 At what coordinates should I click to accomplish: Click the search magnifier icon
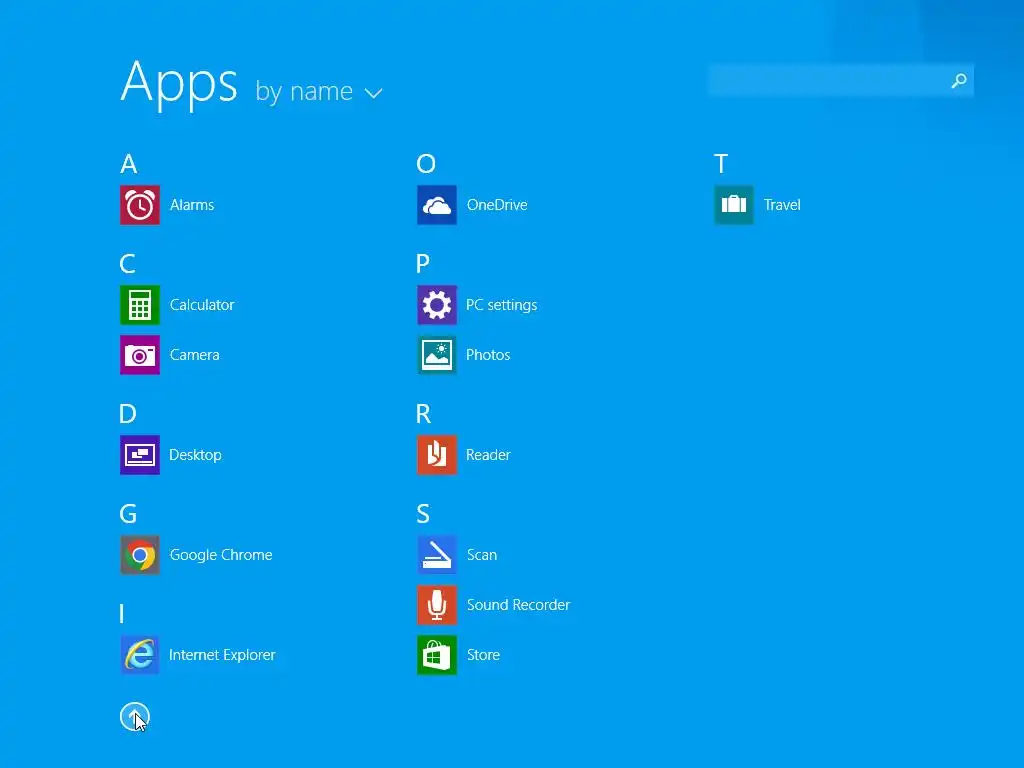point(959,80)
